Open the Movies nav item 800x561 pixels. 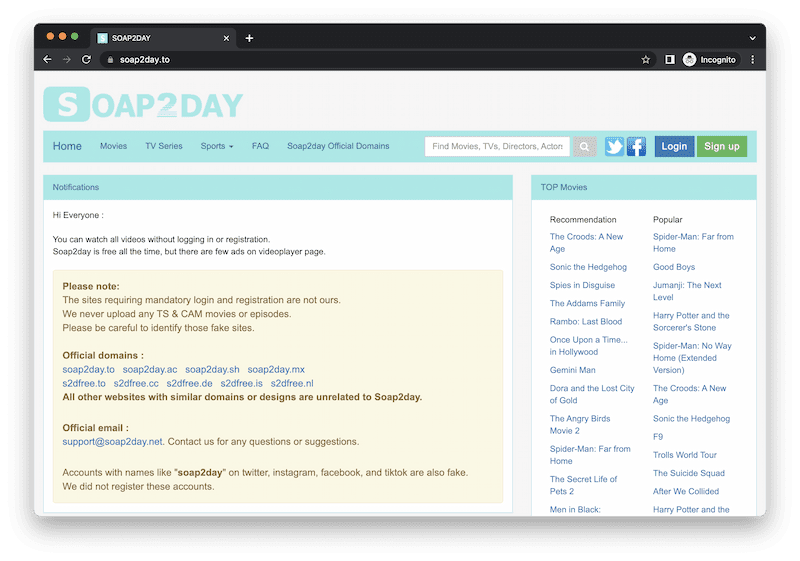coord(113,146)
